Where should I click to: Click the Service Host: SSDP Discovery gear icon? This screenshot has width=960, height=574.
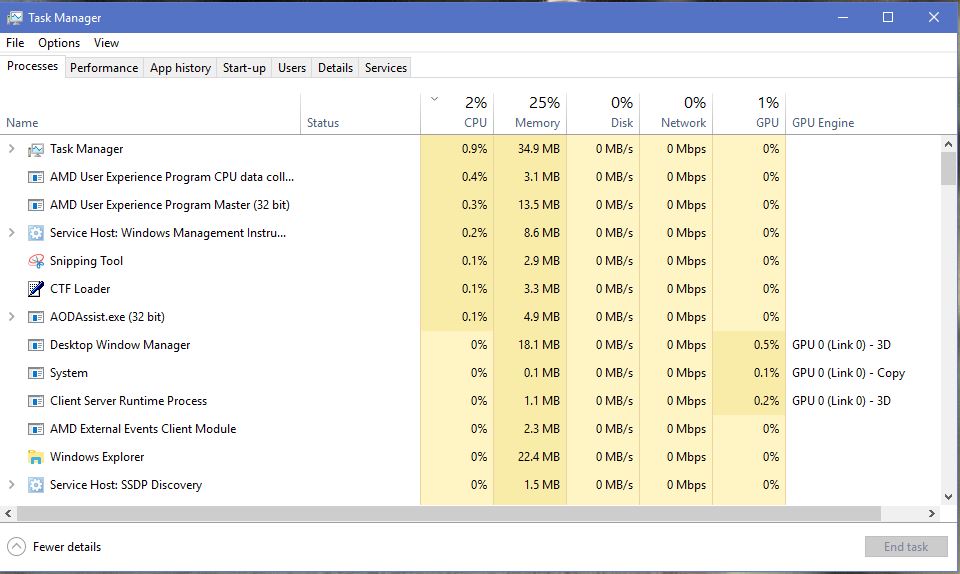click(36, 485)
